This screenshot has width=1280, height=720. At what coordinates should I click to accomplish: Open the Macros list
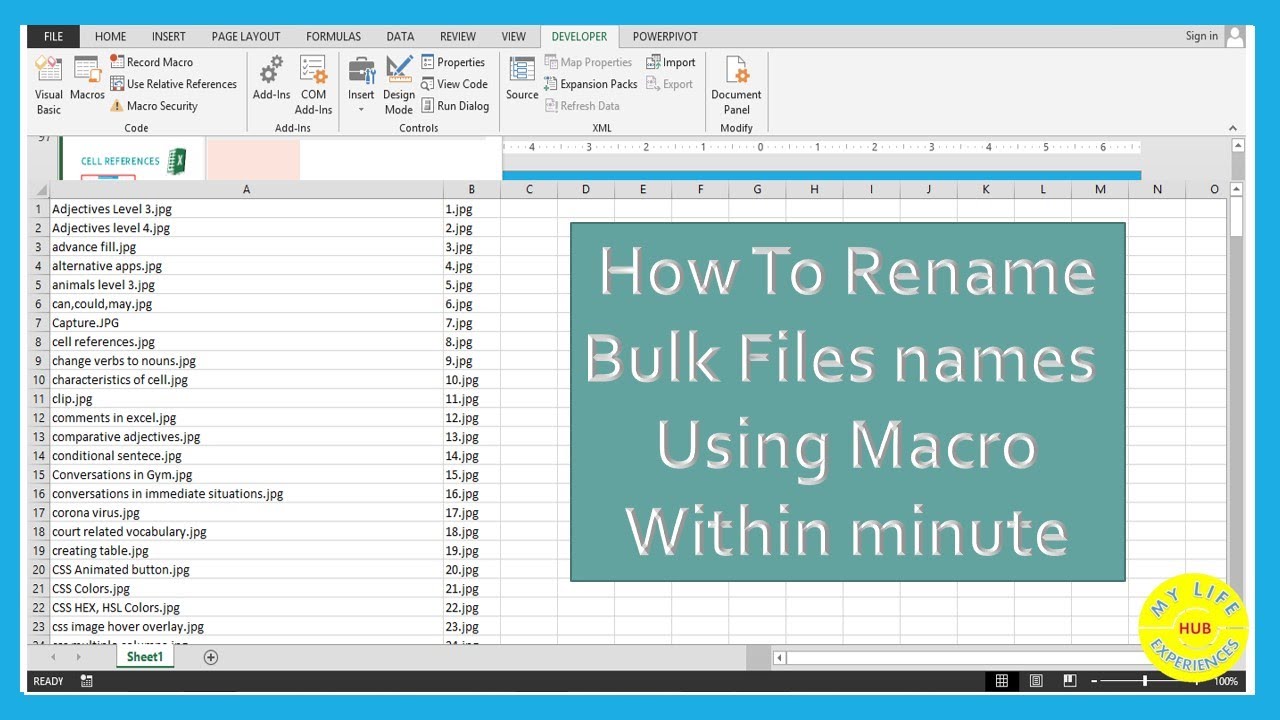coord(87,78)
